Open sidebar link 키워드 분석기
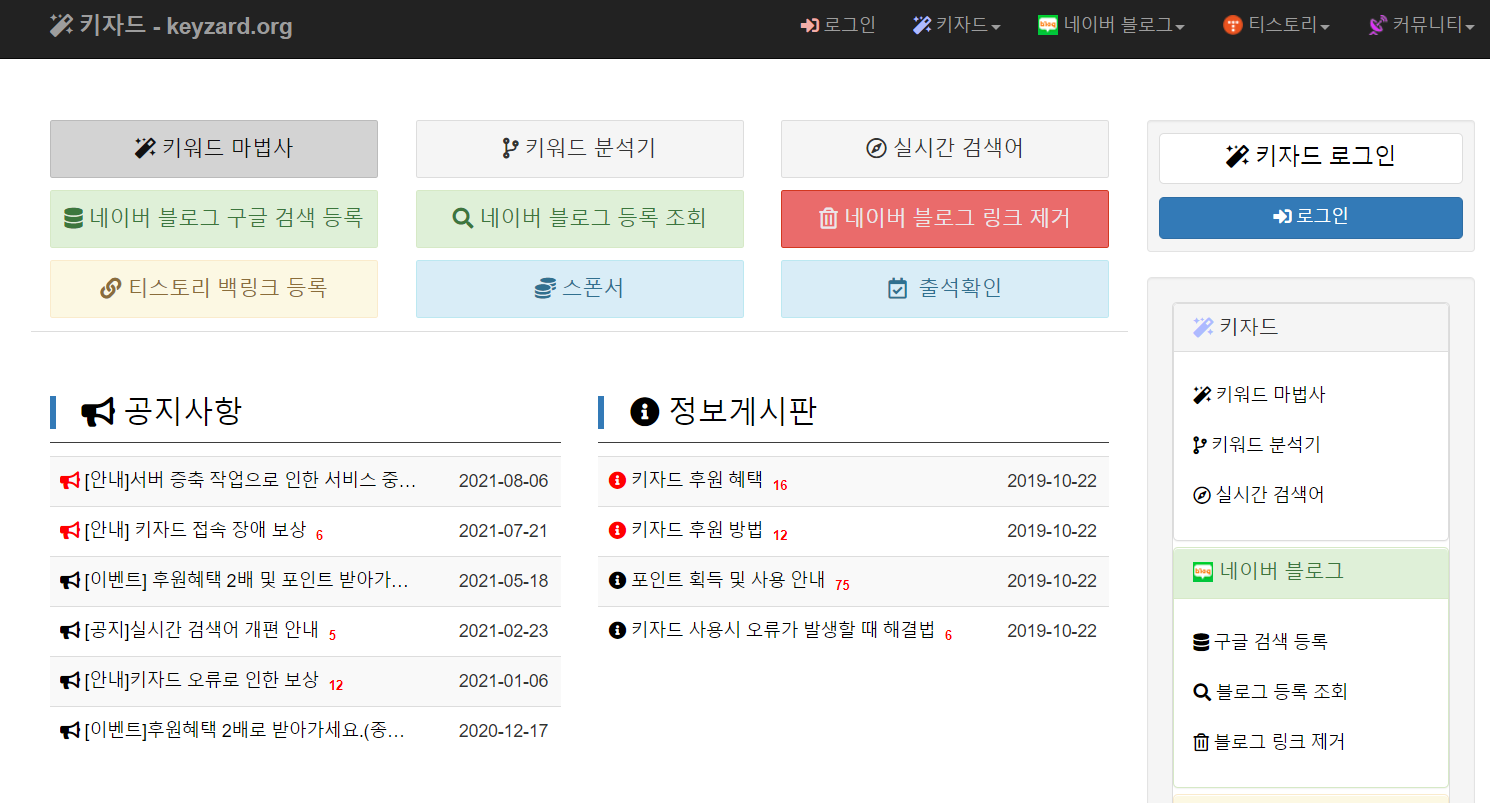This screenshot has width=1490, height=803. (1257, 445)
